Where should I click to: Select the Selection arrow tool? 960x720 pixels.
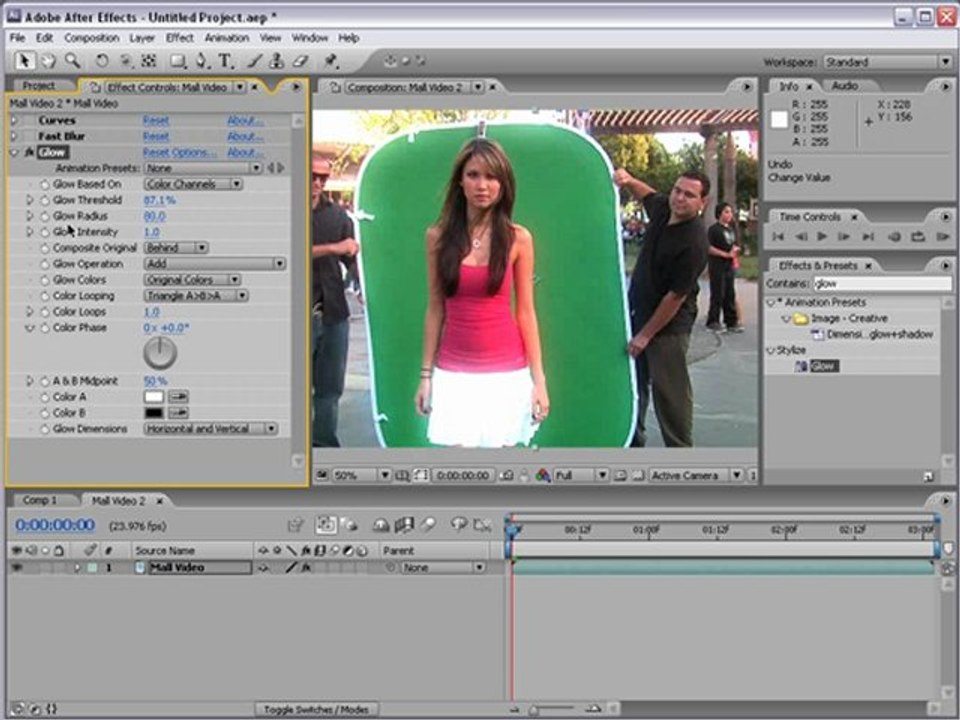coord(24,61)
